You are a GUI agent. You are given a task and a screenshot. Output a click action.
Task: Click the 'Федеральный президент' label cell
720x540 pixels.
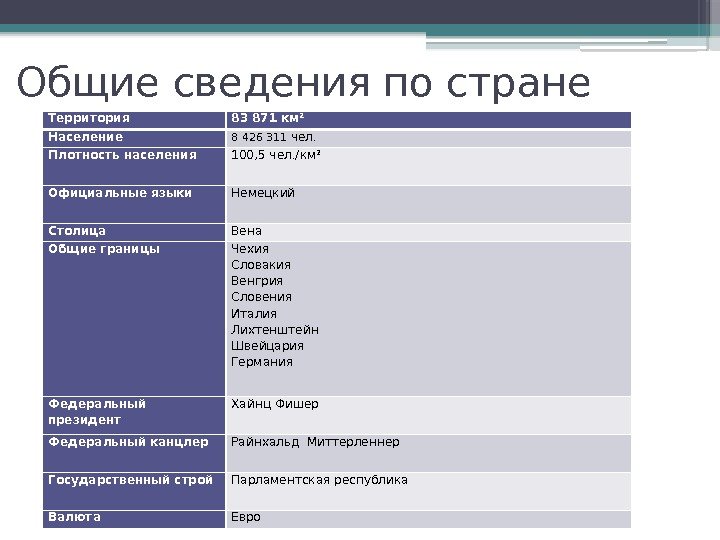(x=134, y=415)
